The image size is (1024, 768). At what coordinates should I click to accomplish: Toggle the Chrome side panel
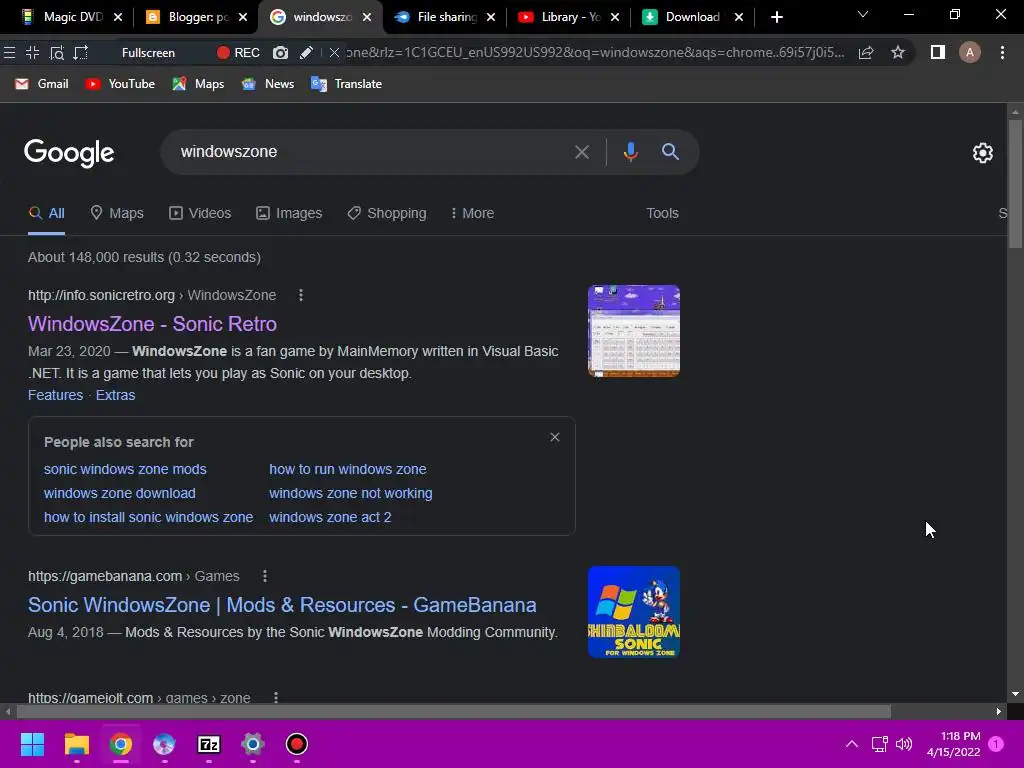click(938, 52)
